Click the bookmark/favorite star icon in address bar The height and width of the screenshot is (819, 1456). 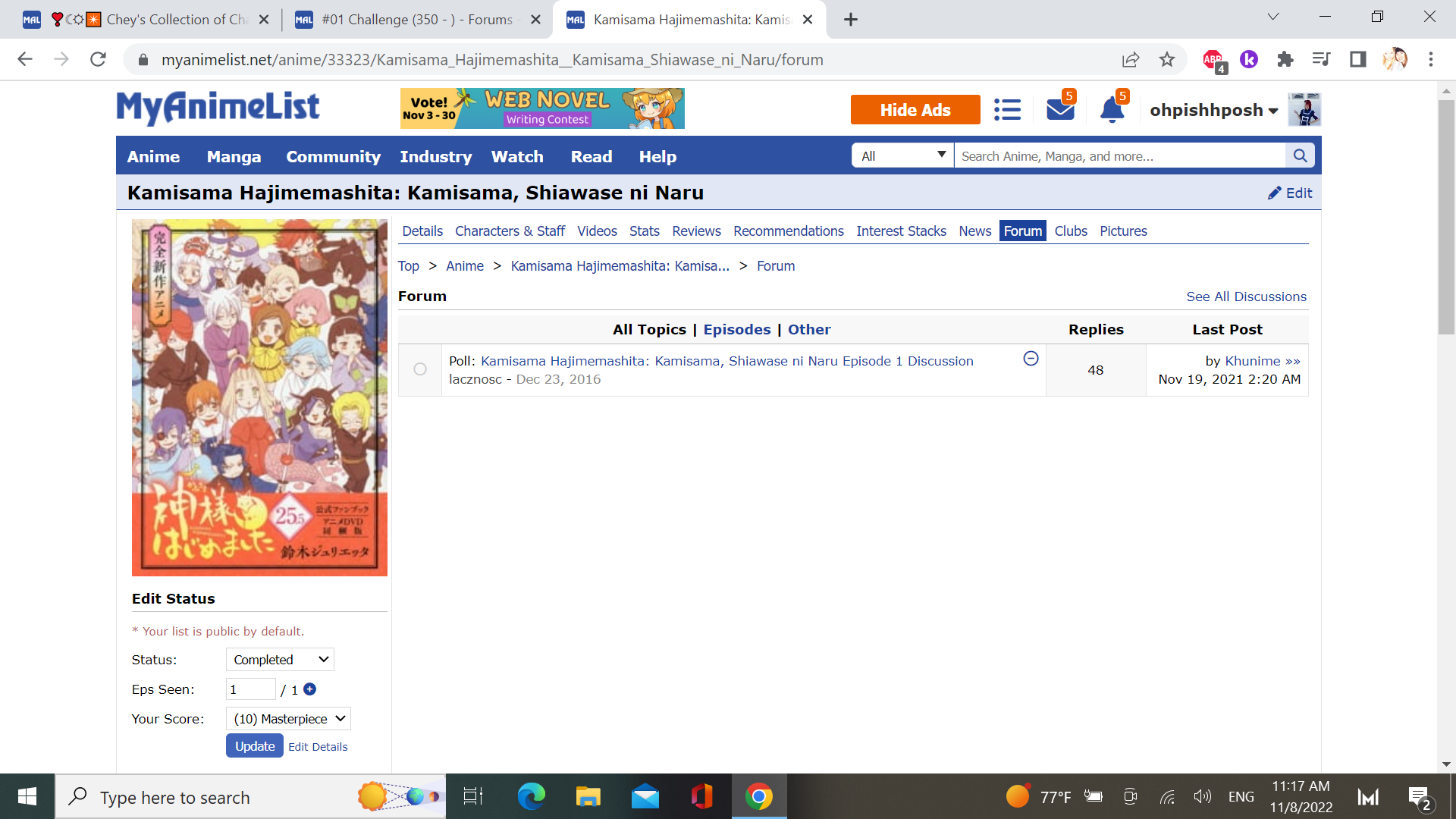tap(1166, 58)
